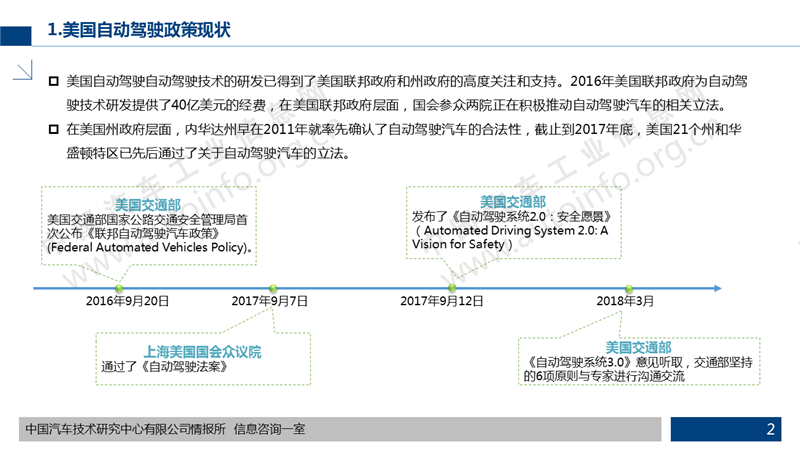Click the arrowhead at the timeline end
This screenshot has height=450, width=800.
717,288
